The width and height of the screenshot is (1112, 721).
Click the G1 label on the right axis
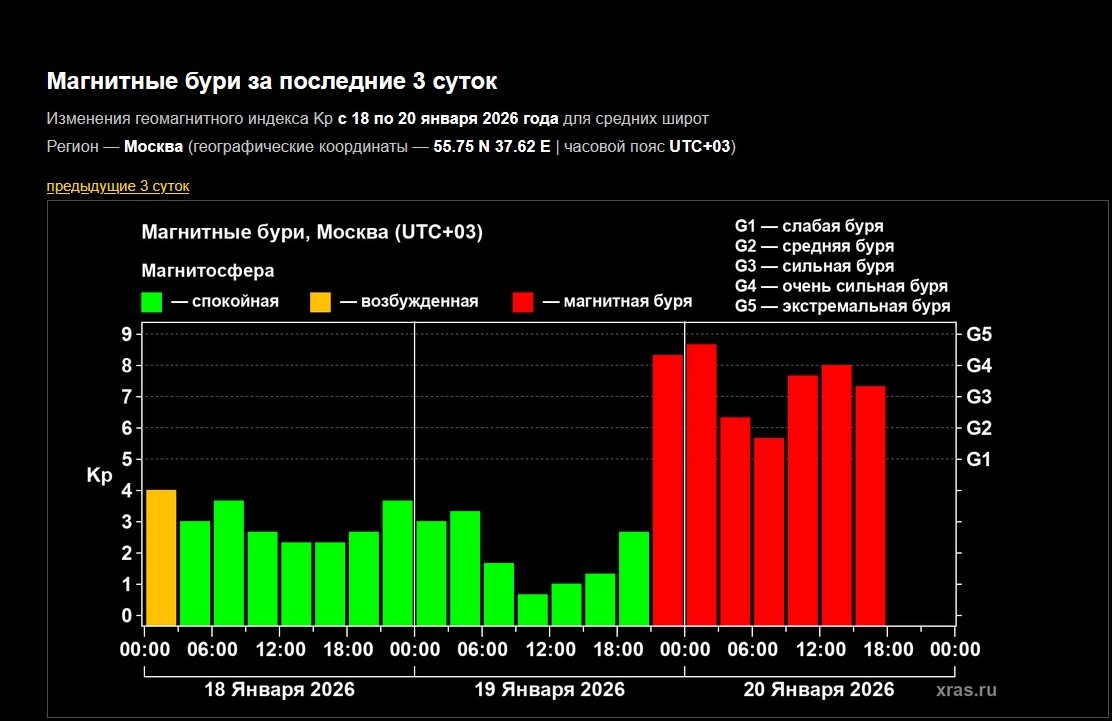click(x=979, y=459)
